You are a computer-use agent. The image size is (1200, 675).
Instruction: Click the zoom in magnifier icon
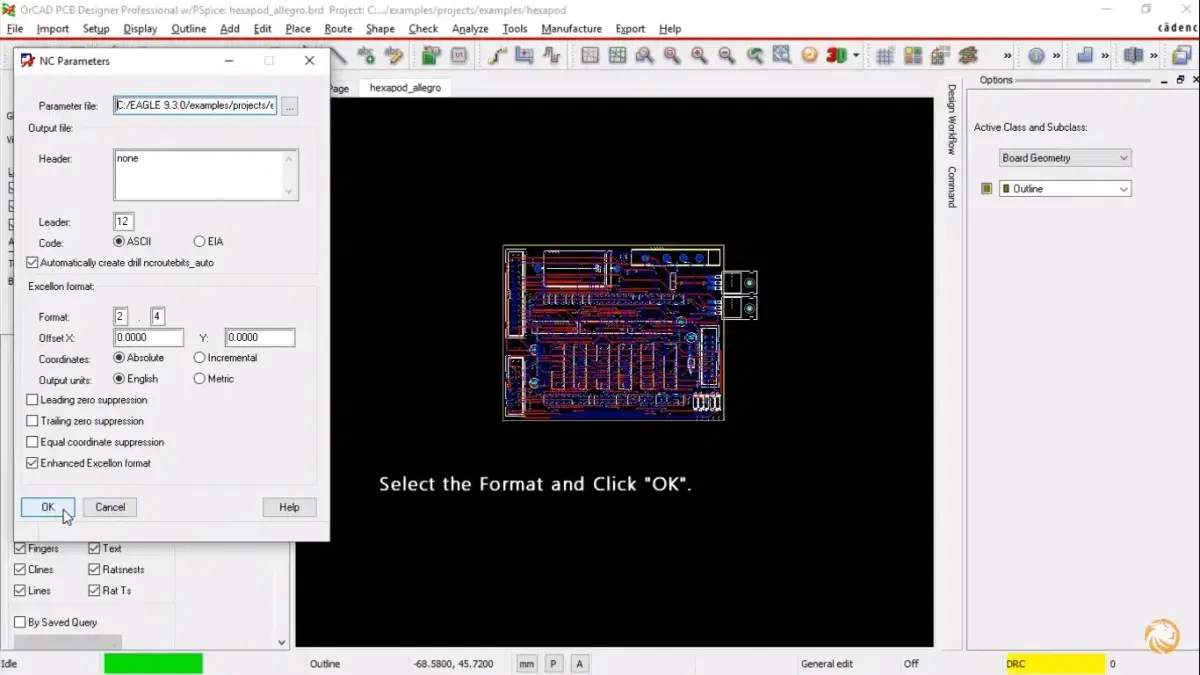coord(699,56)
